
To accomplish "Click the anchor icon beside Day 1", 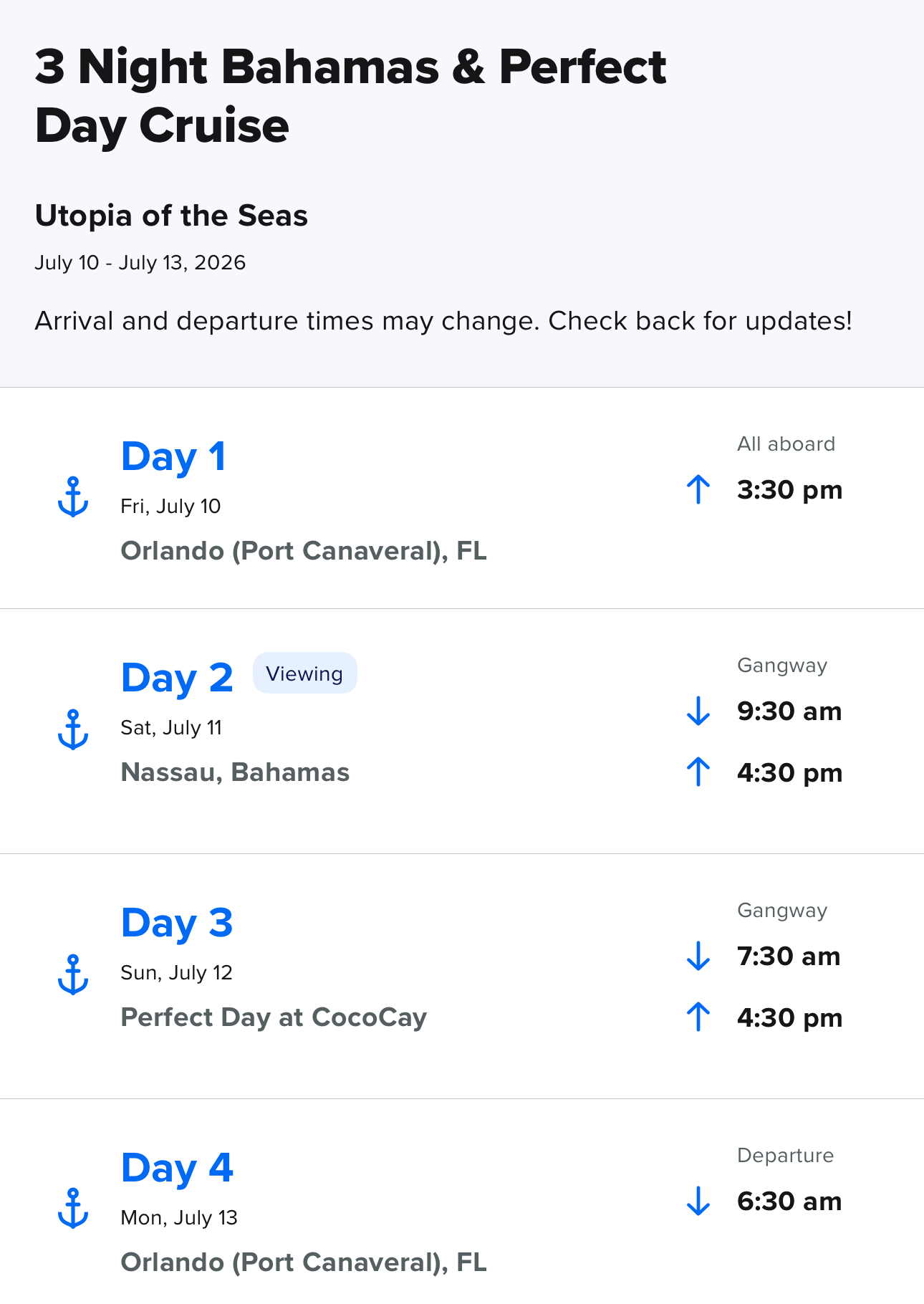I will (x=73, y=497).
